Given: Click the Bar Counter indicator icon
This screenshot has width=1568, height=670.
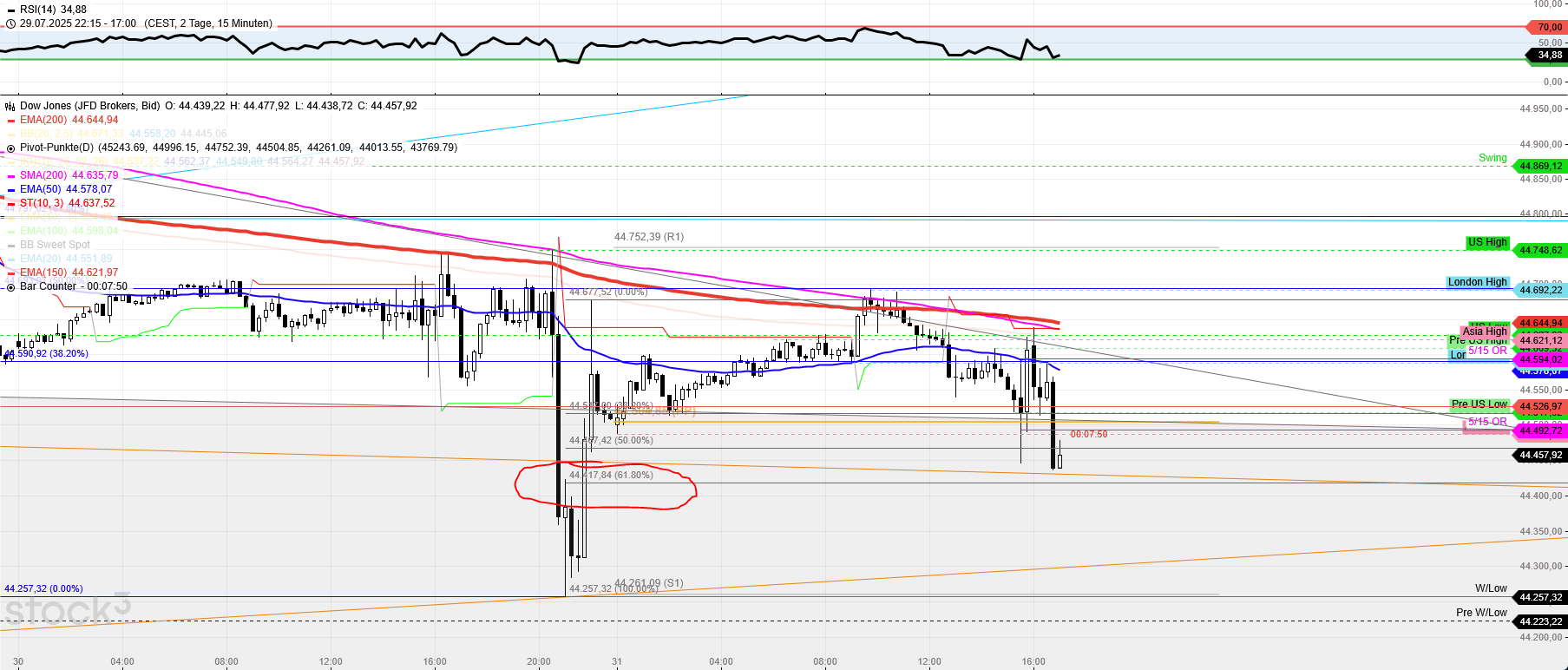Looking at the screenshot, I should pyautogui.click(x=10, y=286).
